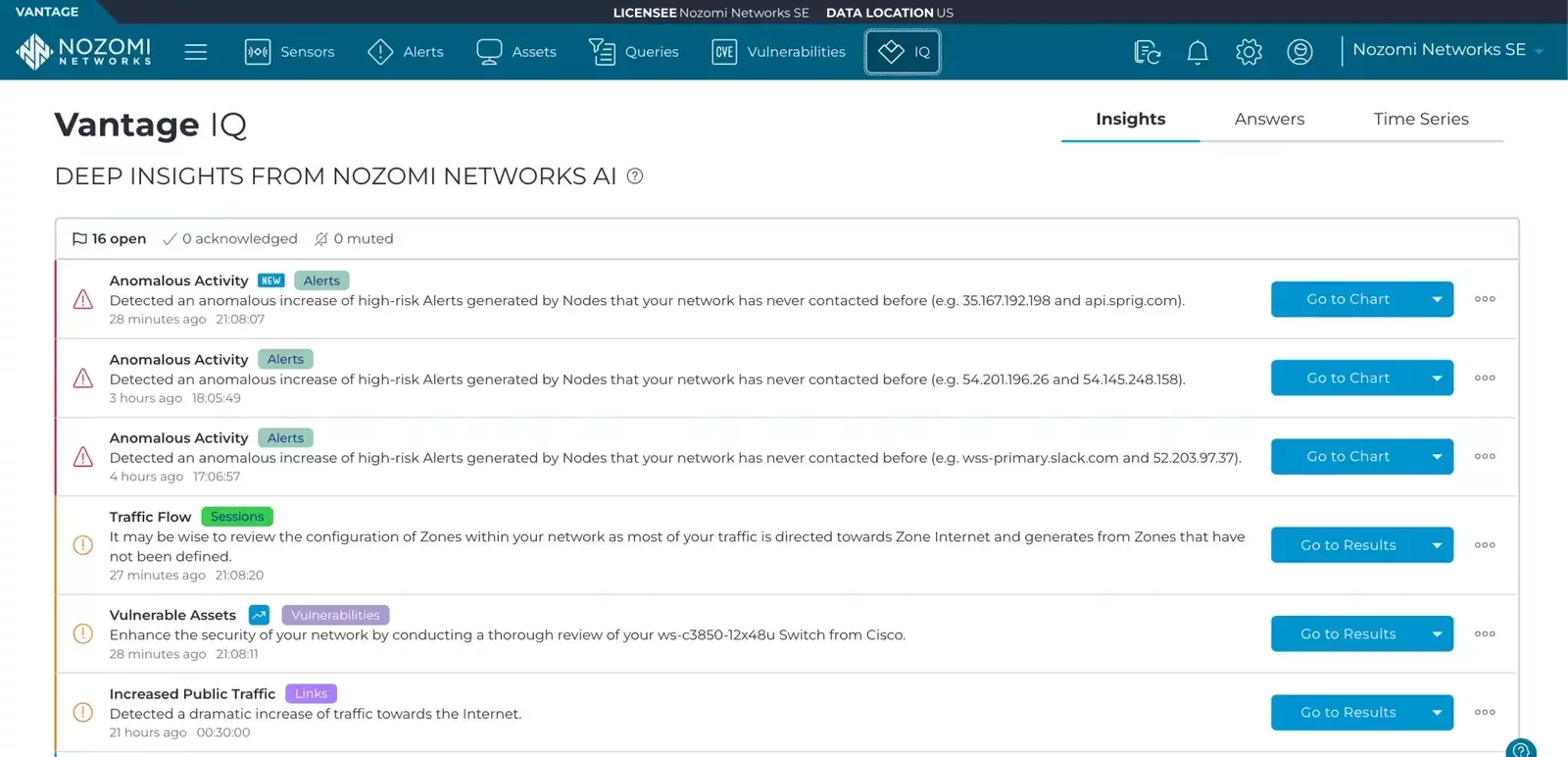Expand Traffic Flow Go to Results dropdown arrow
The width and height of the screenshot is (1568, 757).
pos(1437,545)
